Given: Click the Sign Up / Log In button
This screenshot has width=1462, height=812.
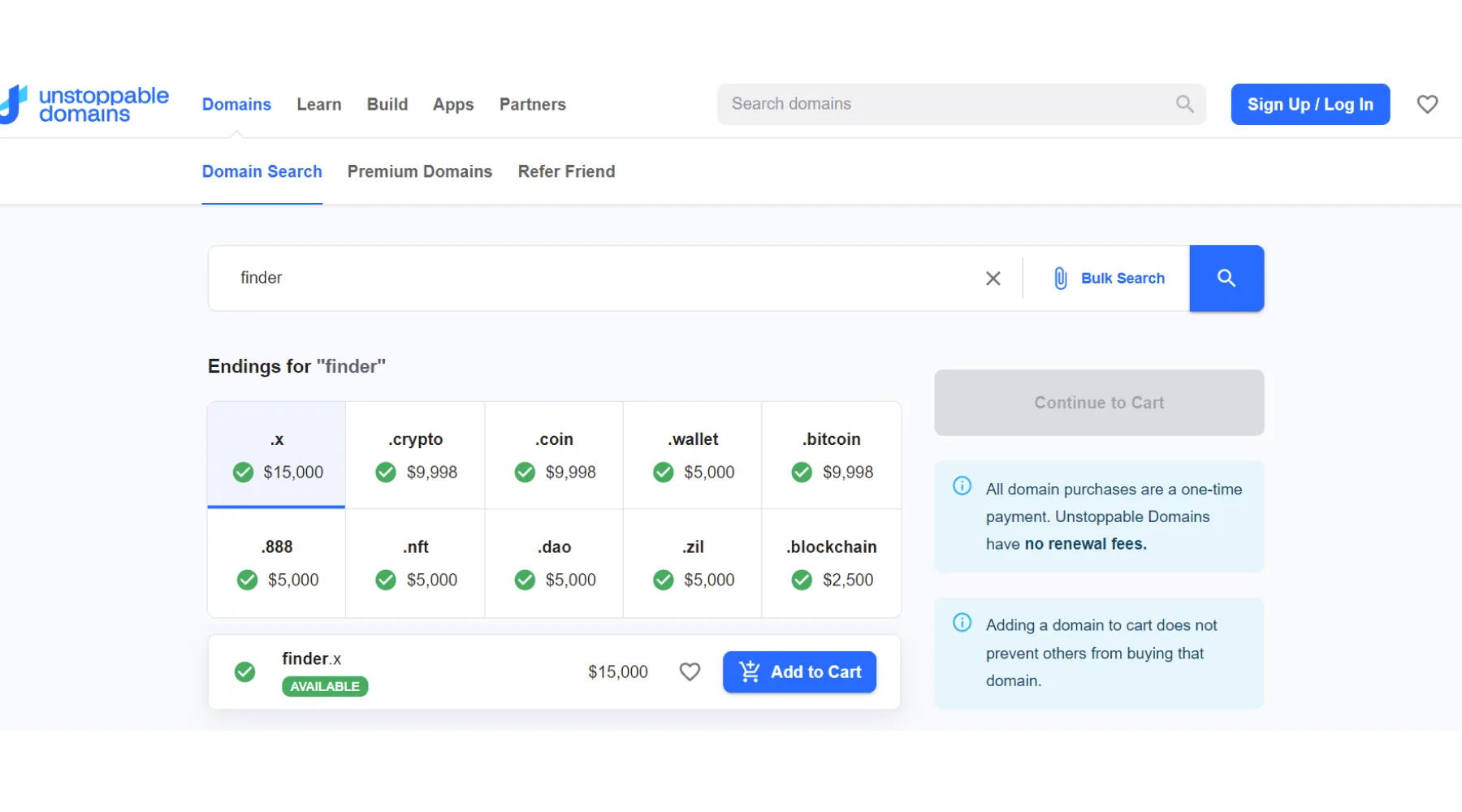Looking at the screenshot, I should tap(1309, 104).
